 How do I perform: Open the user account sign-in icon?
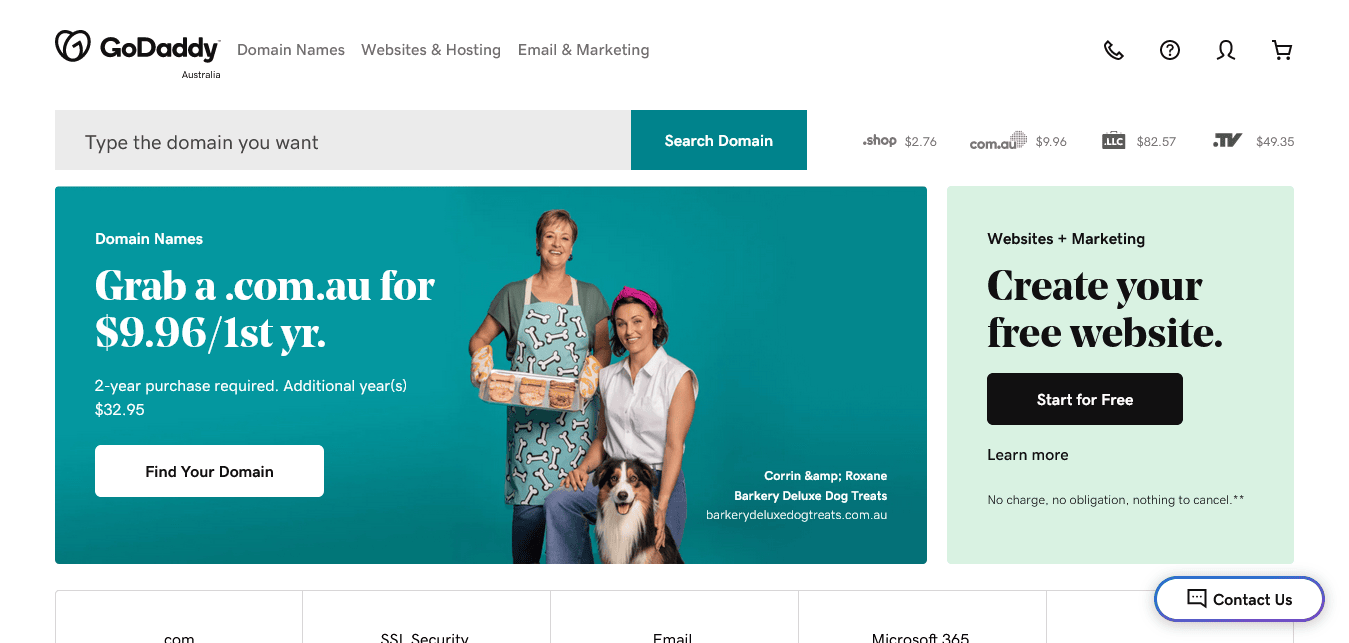click(x=1226, y=50)
